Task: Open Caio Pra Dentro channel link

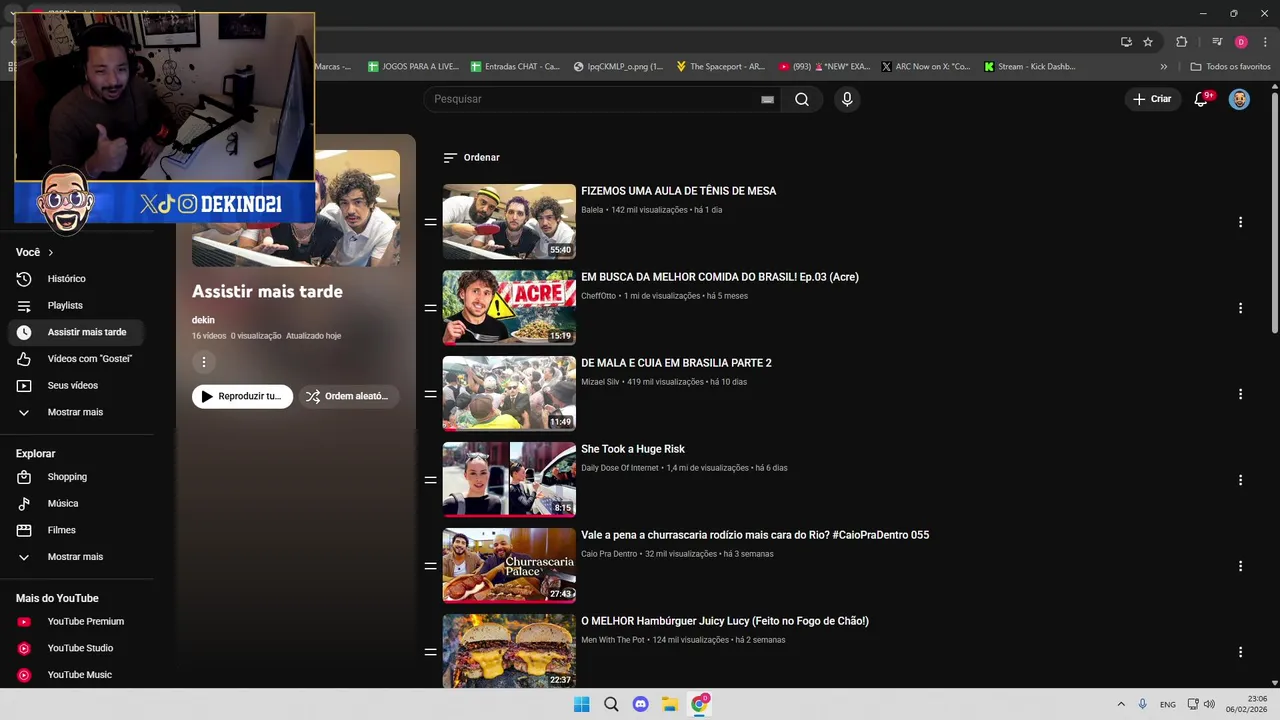Action: click(609, 554)
